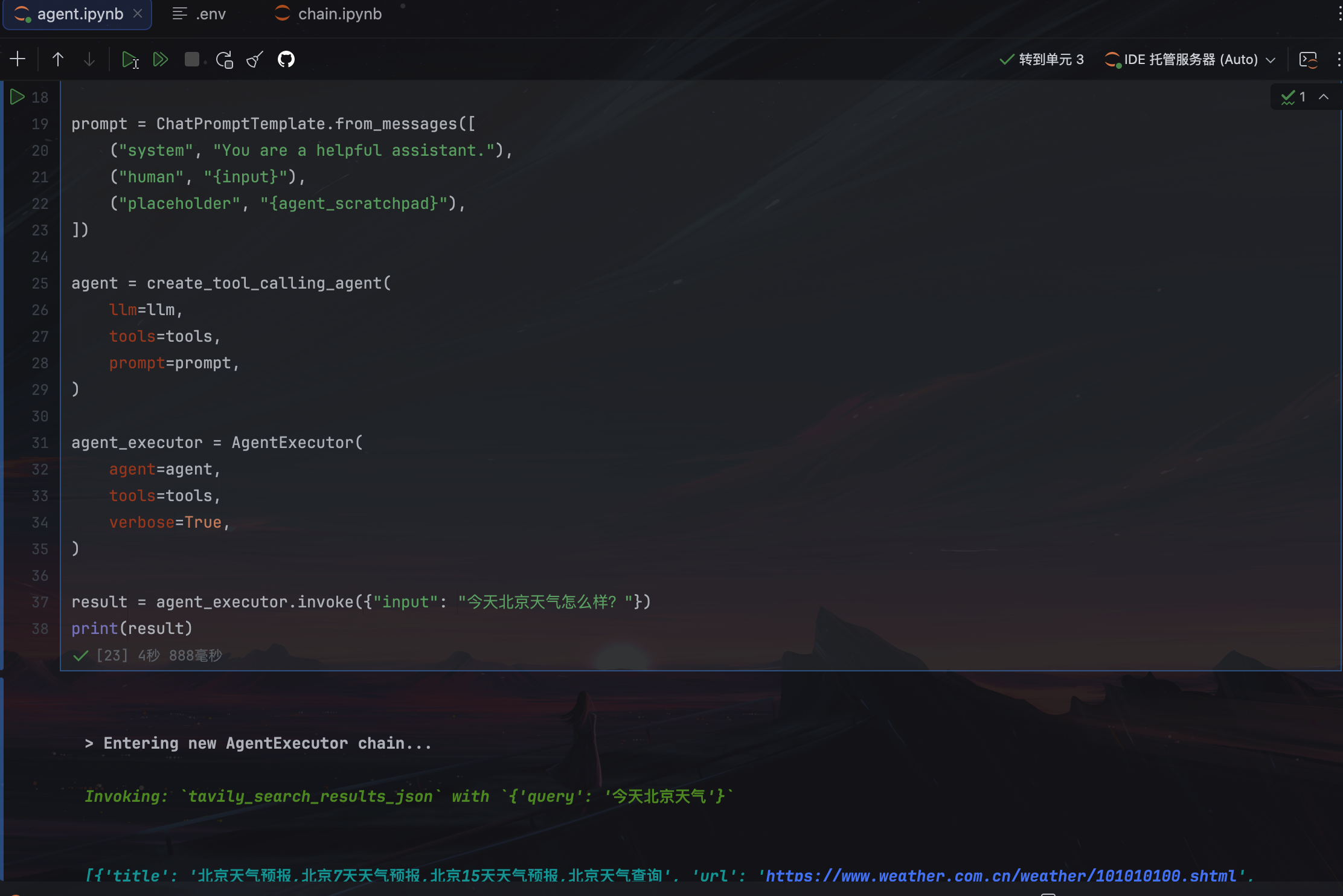The image size is (1343, 896).
Task: Move cell down with arrow
Action: [x=89, y=59]
